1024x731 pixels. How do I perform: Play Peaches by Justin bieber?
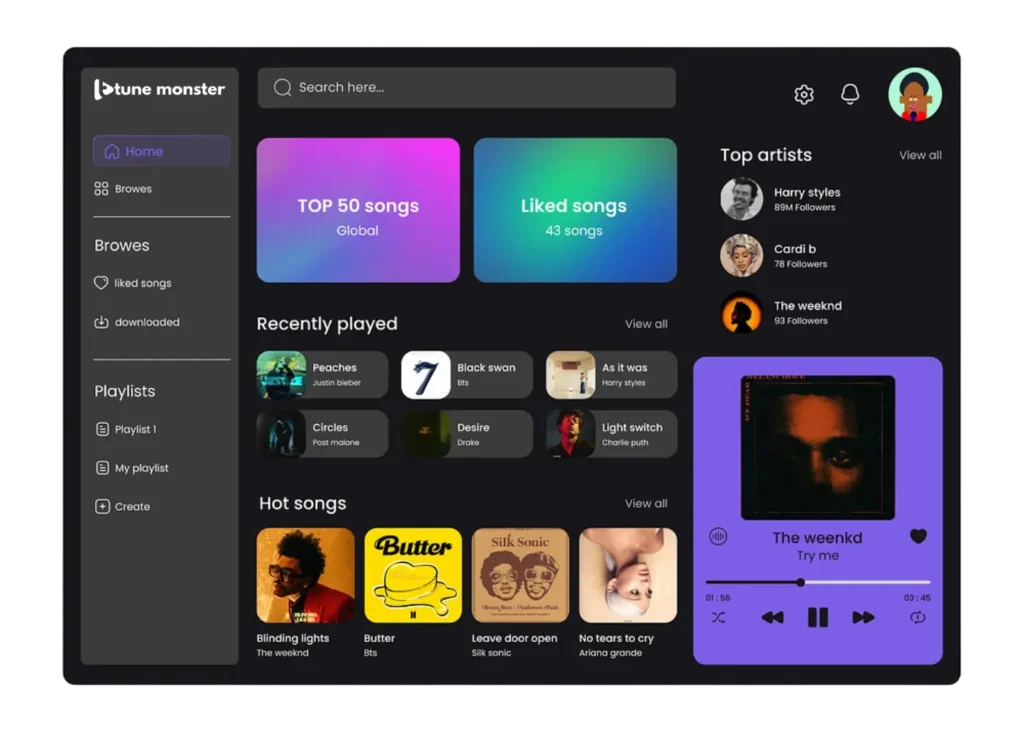pos(322,374)
